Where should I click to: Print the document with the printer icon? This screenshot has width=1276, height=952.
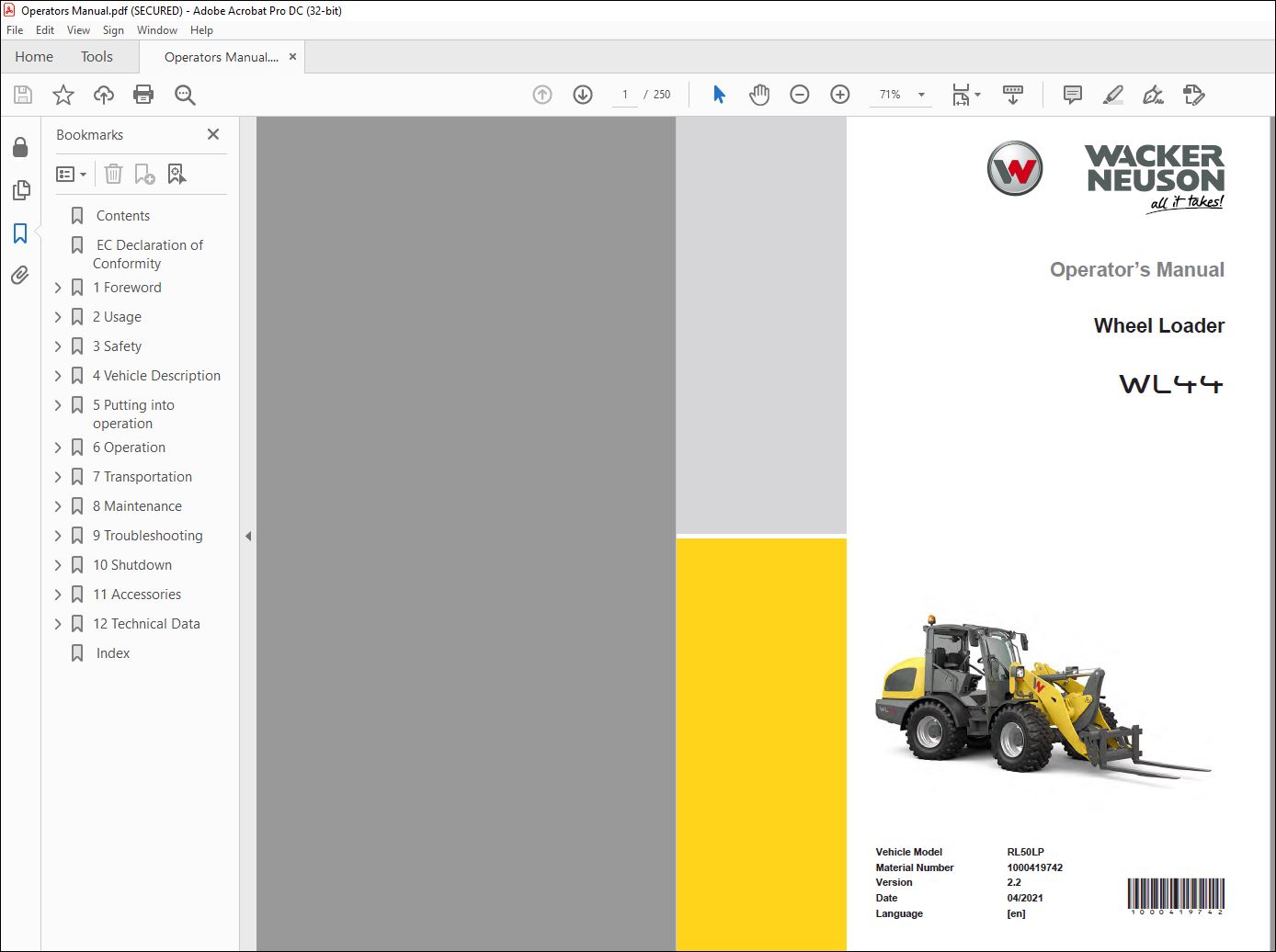143,95
